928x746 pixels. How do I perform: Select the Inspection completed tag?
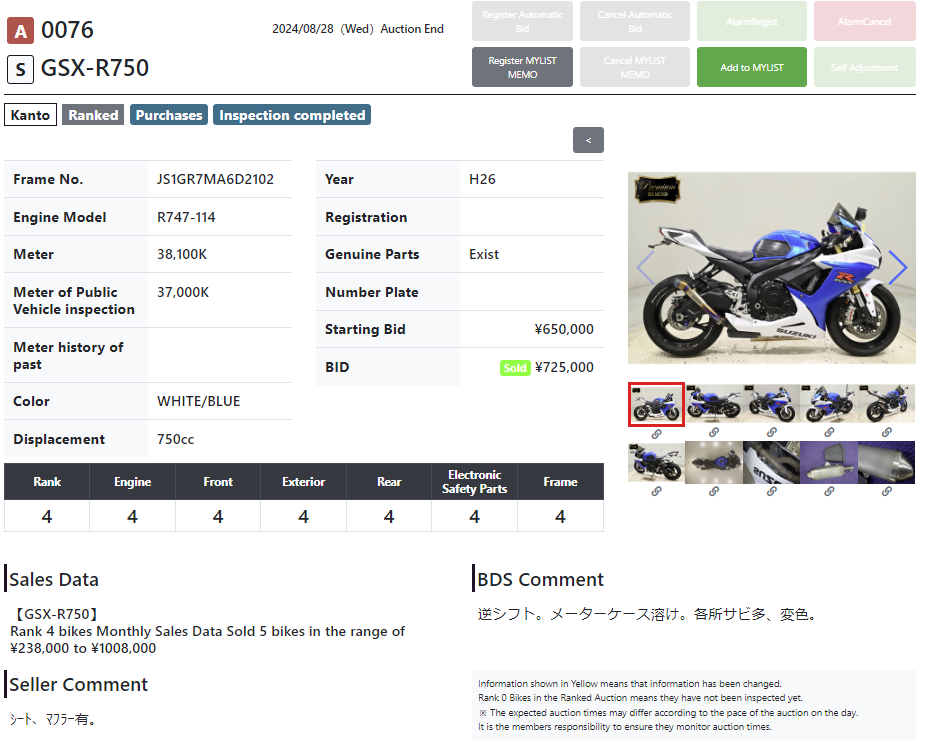click(292, 115)
